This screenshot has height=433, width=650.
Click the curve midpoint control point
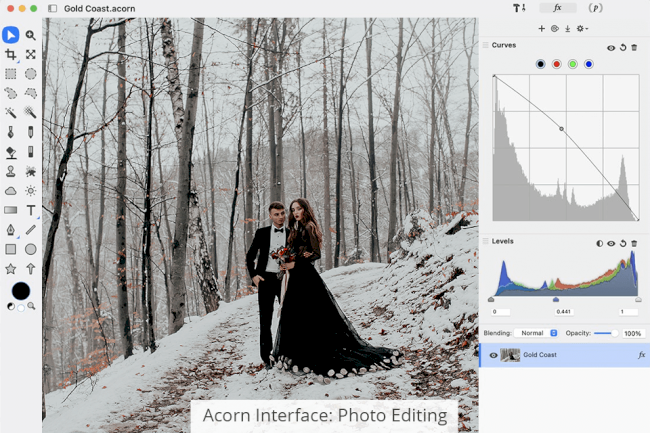[562, 129]
